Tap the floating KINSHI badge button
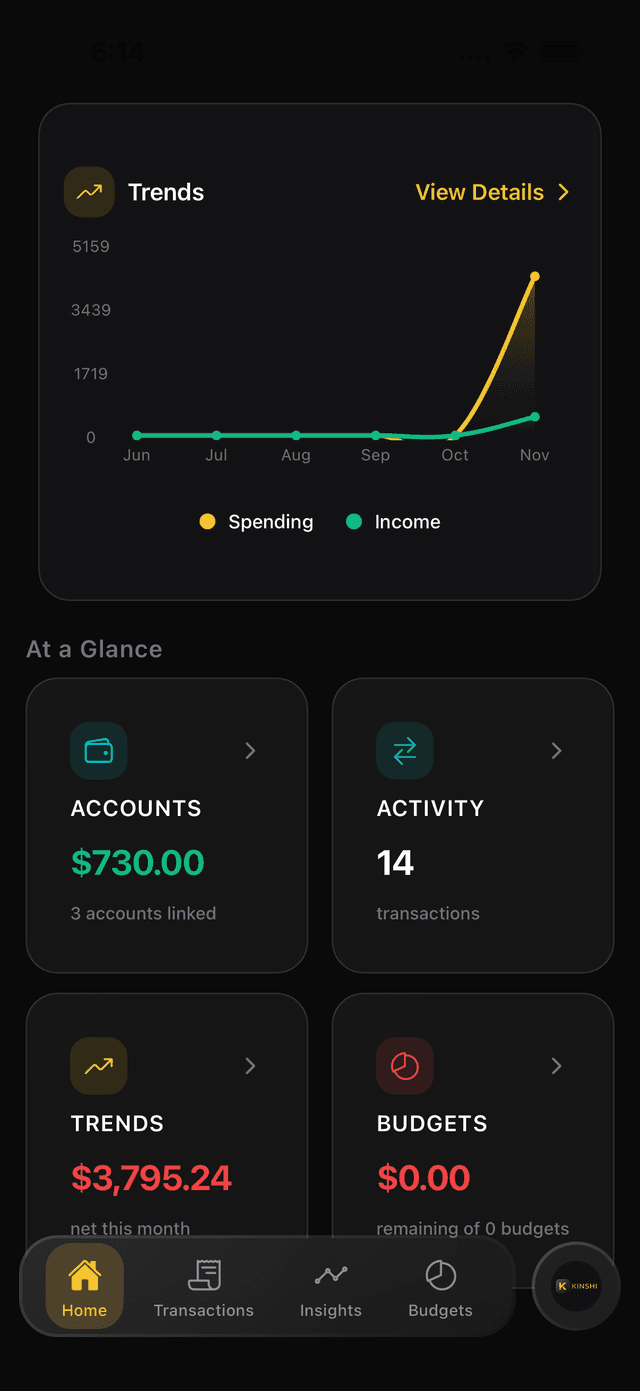The image size is (640, 1391). coord(576,1287)
